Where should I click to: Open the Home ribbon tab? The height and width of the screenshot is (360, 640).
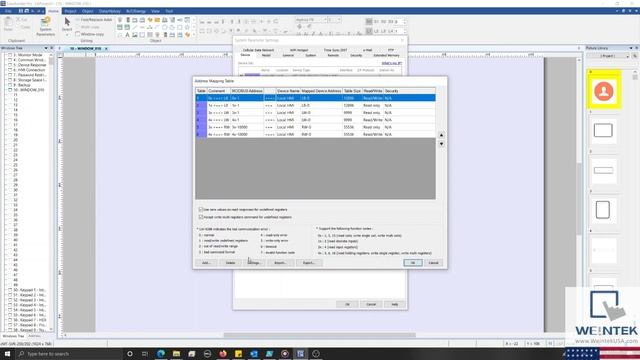coord(53,11)
